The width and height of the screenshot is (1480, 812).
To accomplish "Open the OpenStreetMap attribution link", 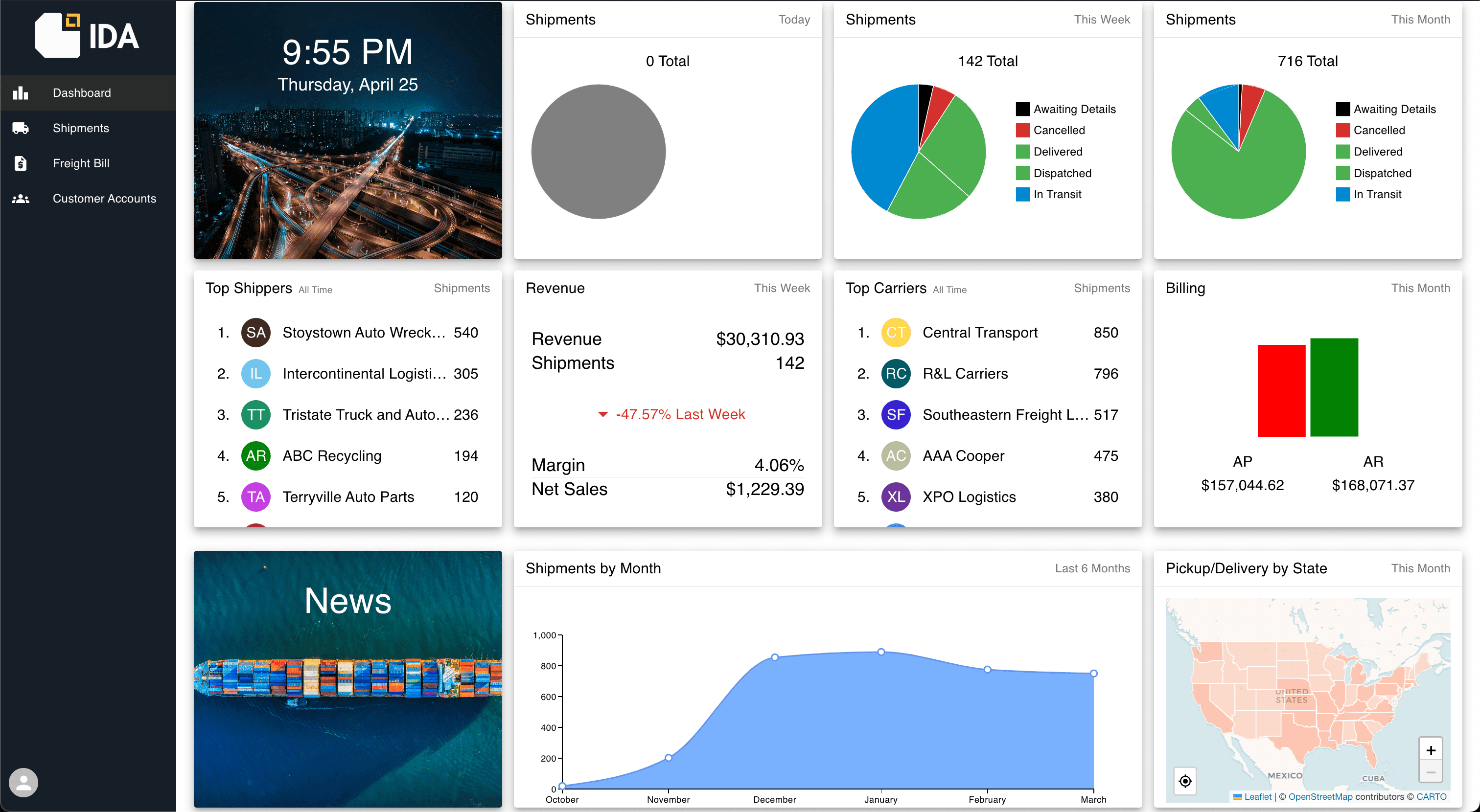I will tap(1320, 796).
